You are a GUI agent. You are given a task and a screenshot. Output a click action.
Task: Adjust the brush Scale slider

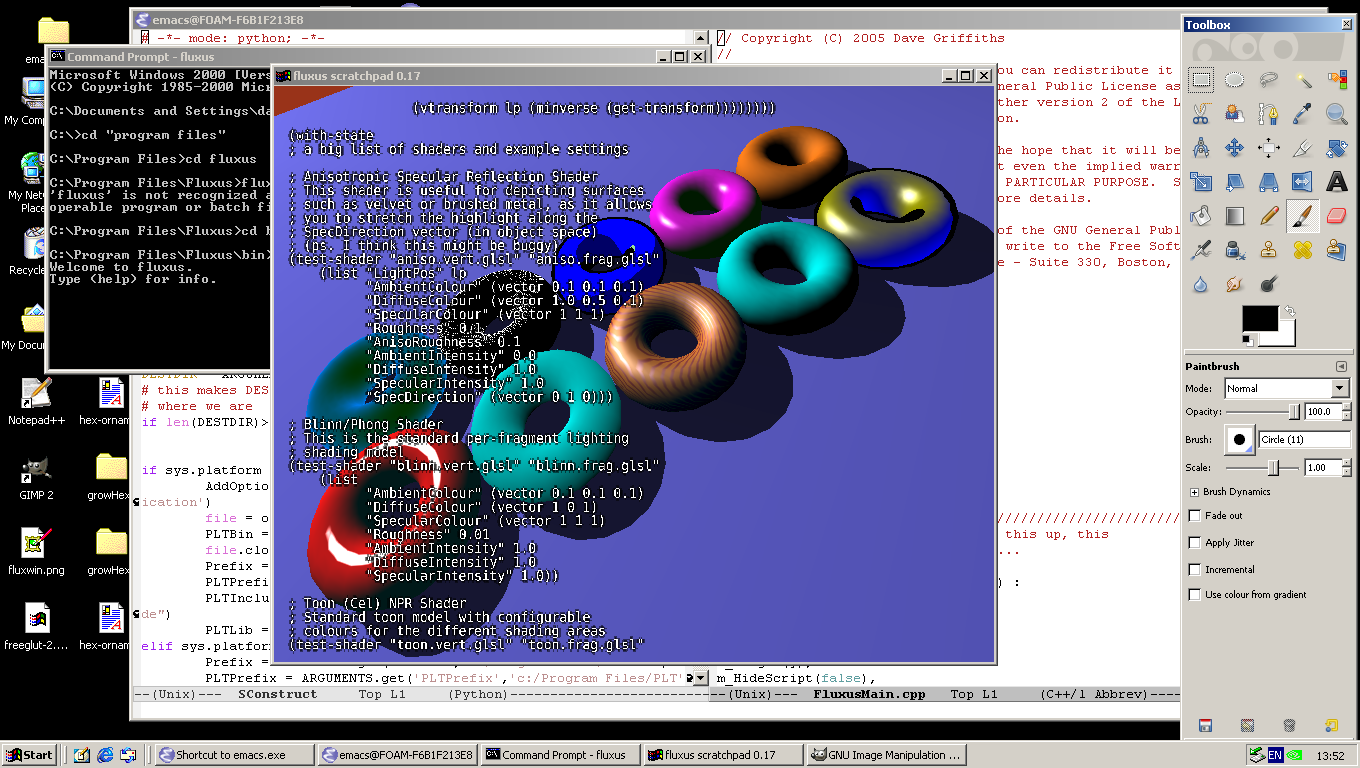tap(1264, 467)
